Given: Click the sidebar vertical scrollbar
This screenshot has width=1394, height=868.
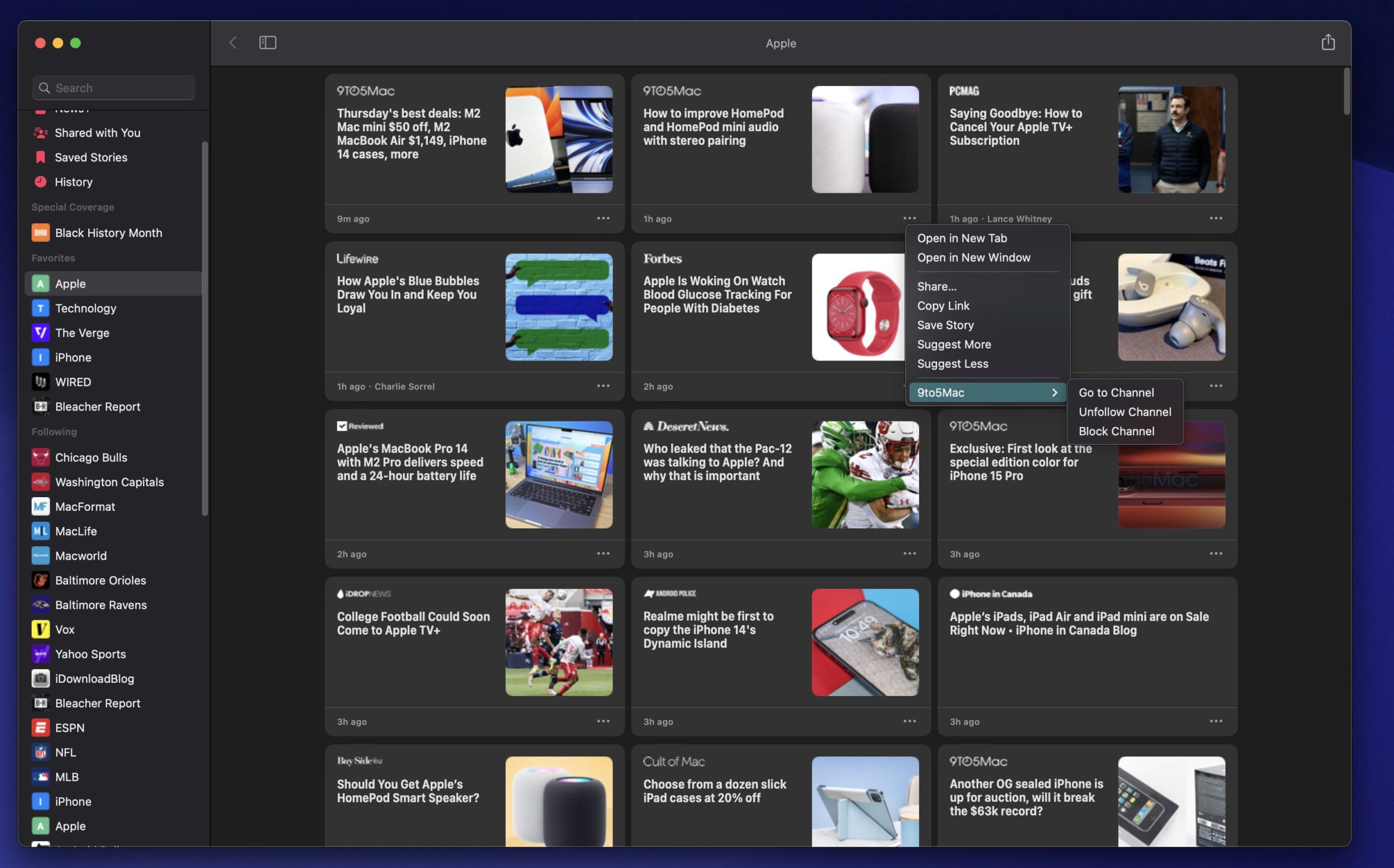Looking at the screenshot, I should click(205, 328).
